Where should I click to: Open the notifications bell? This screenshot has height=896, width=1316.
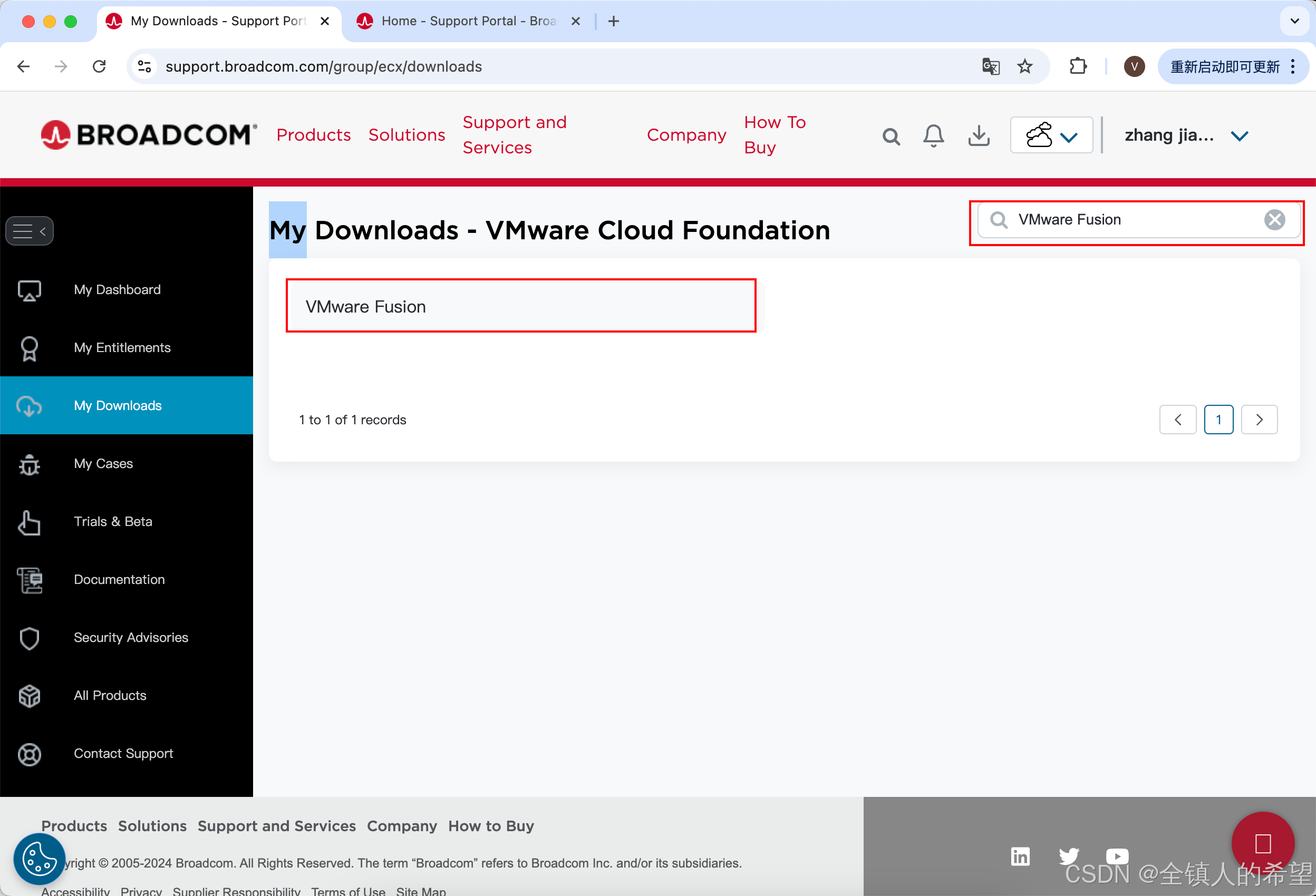[x=933, y=136]
